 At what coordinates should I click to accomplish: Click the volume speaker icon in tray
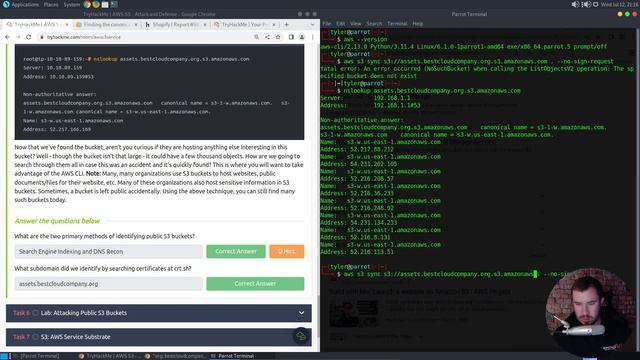[x=575, y=4]
